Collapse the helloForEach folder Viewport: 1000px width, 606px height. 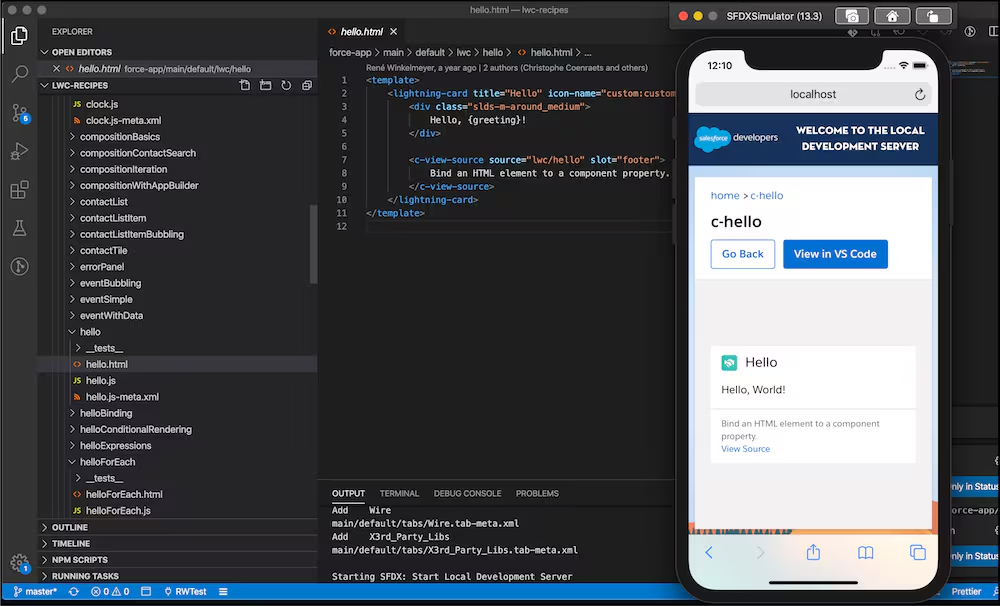coord(107,462)
